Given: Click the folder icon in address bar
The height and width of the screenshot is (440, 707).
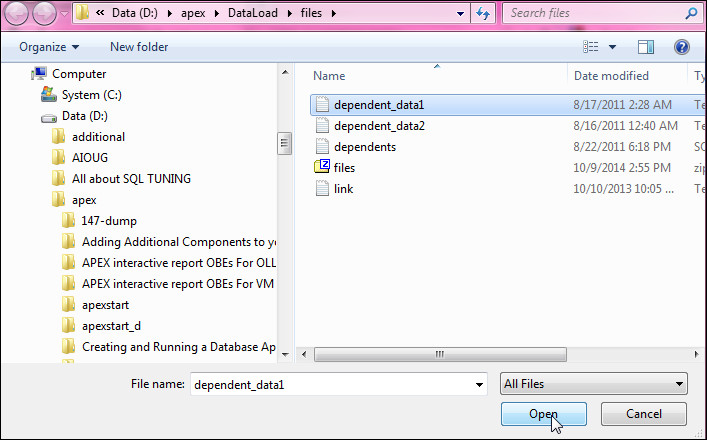Looking at the screenshot, I should (x=82, y=13).
